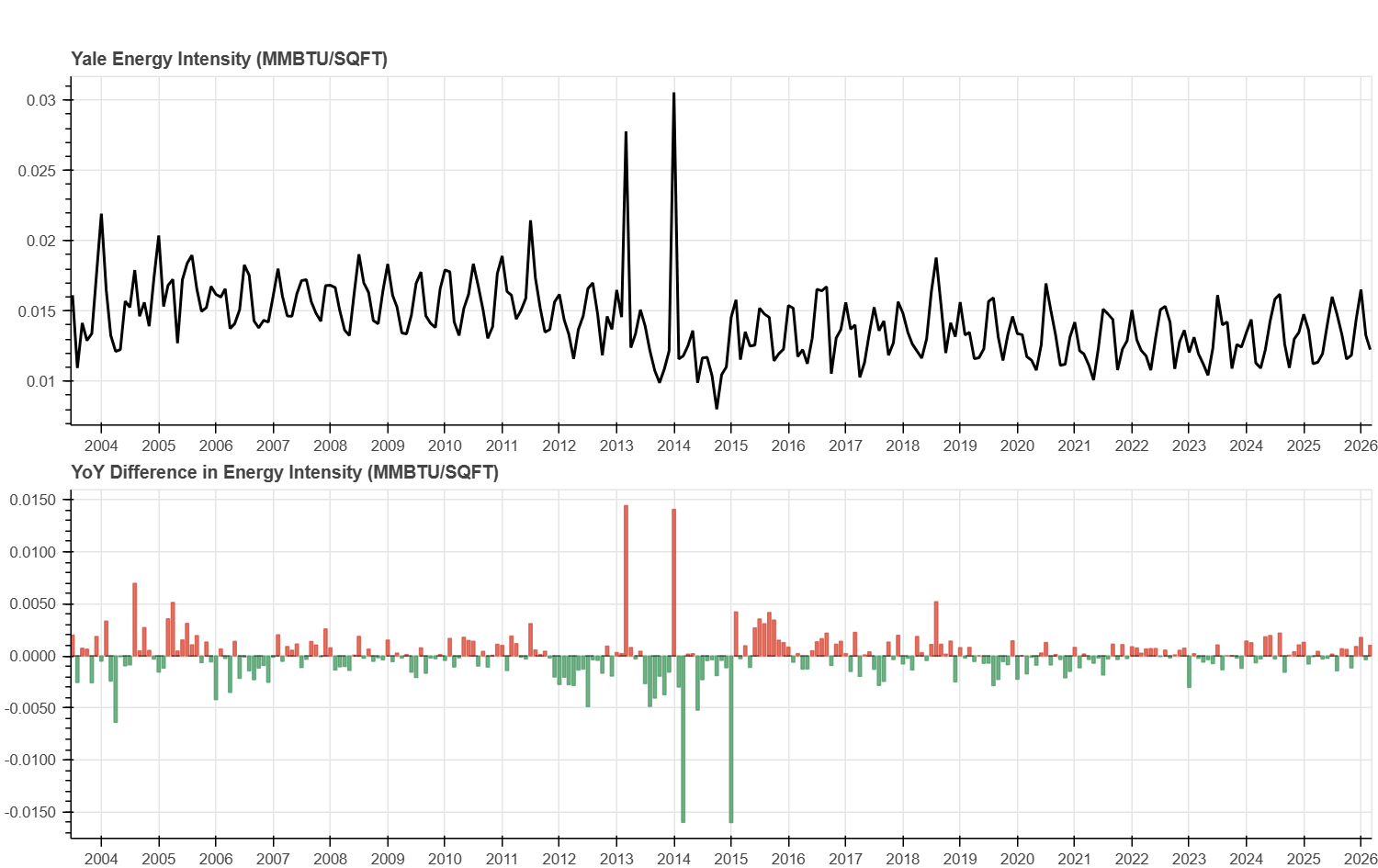This screenshot has height=868, width=1378.
Task: Click 2014 on the YoY Difference chart x-axis
Action: point(674,859)
